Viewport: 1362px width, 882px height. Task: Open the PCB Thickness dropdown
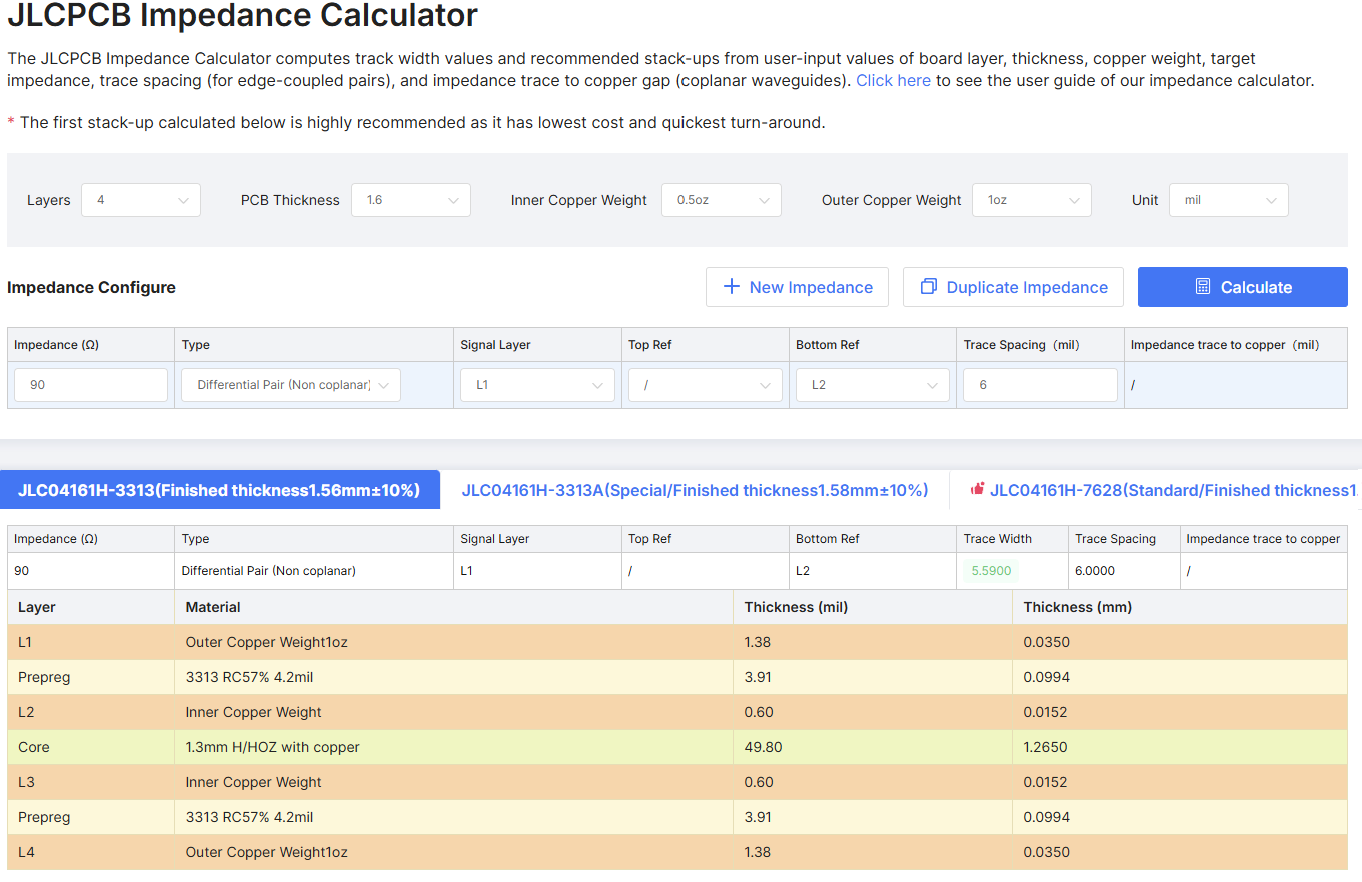tap(410, 200)
